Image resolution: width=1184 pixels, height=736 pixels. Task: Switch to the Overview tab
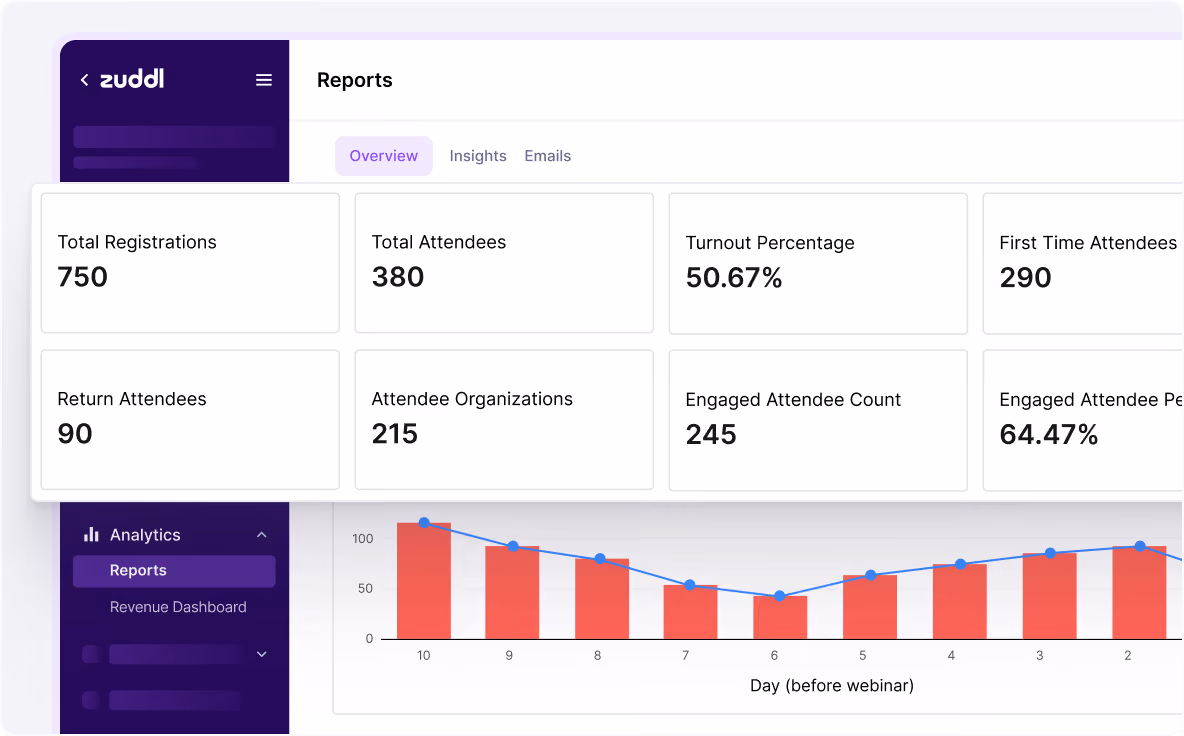384,156
